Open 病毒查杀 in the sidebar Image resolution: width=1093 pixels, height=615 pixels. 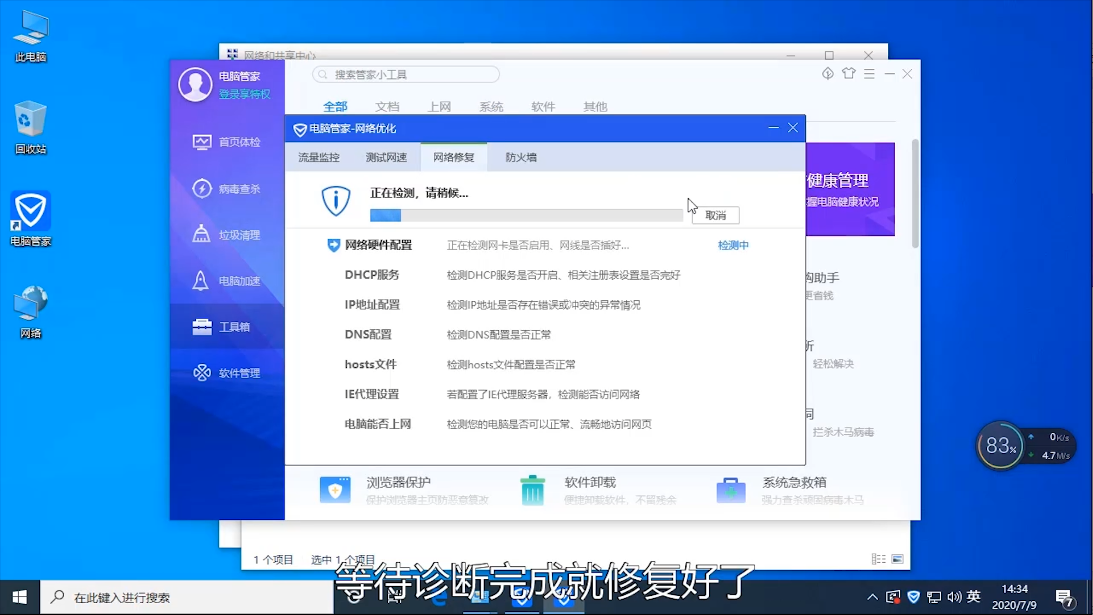tap(227, 188)
